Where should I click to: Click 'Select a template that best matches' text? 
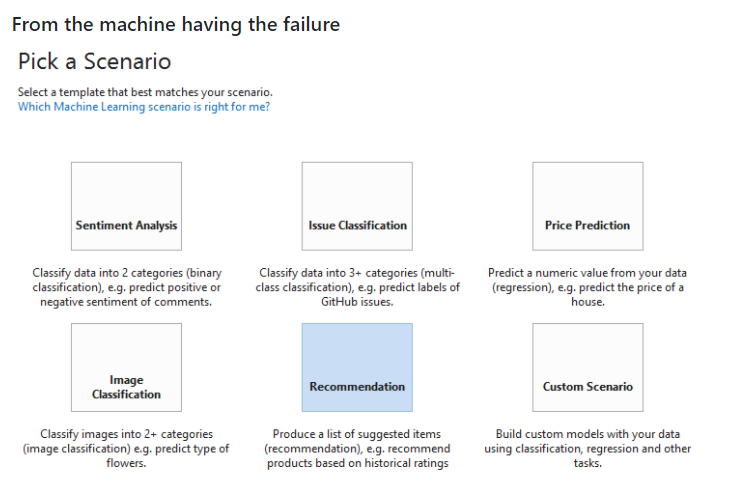[145, 92]
